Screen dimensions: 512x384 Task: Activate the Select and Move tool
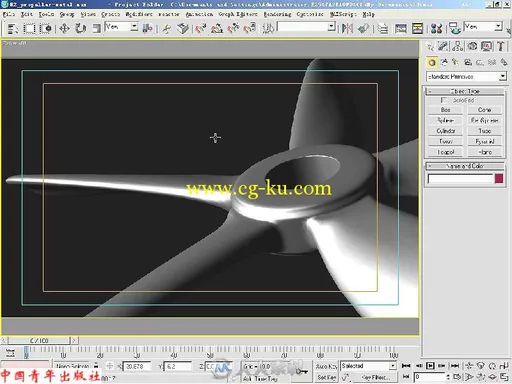(x=64, y=29)
